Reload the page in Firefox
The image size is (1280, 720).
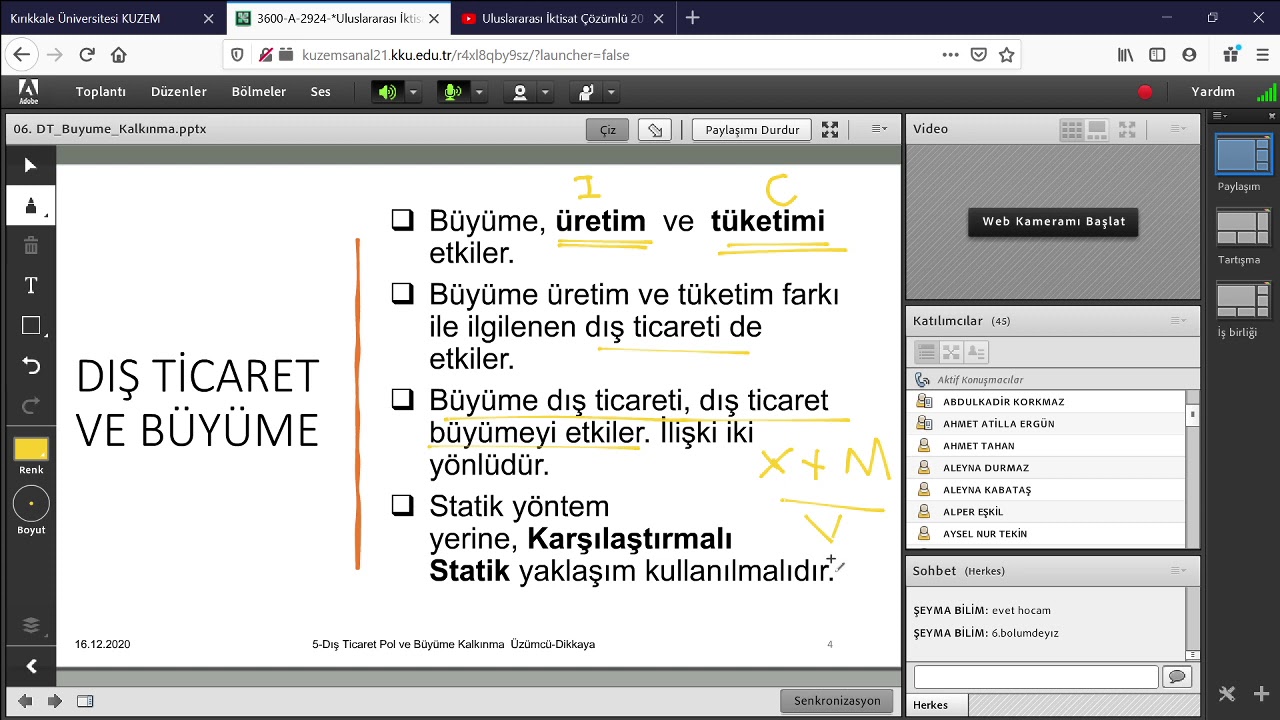click(x=87, y=55)
